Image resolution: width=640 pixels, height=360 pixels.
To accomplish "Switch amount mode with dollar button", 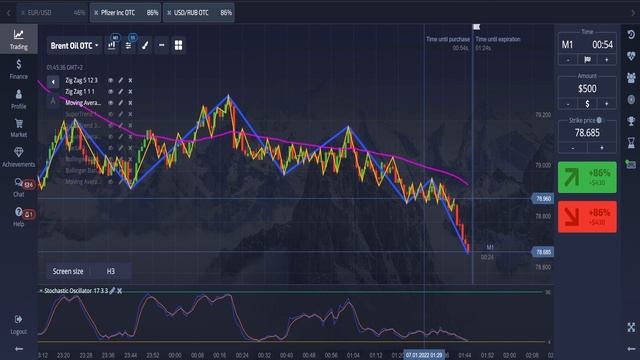I will point(587,104).
